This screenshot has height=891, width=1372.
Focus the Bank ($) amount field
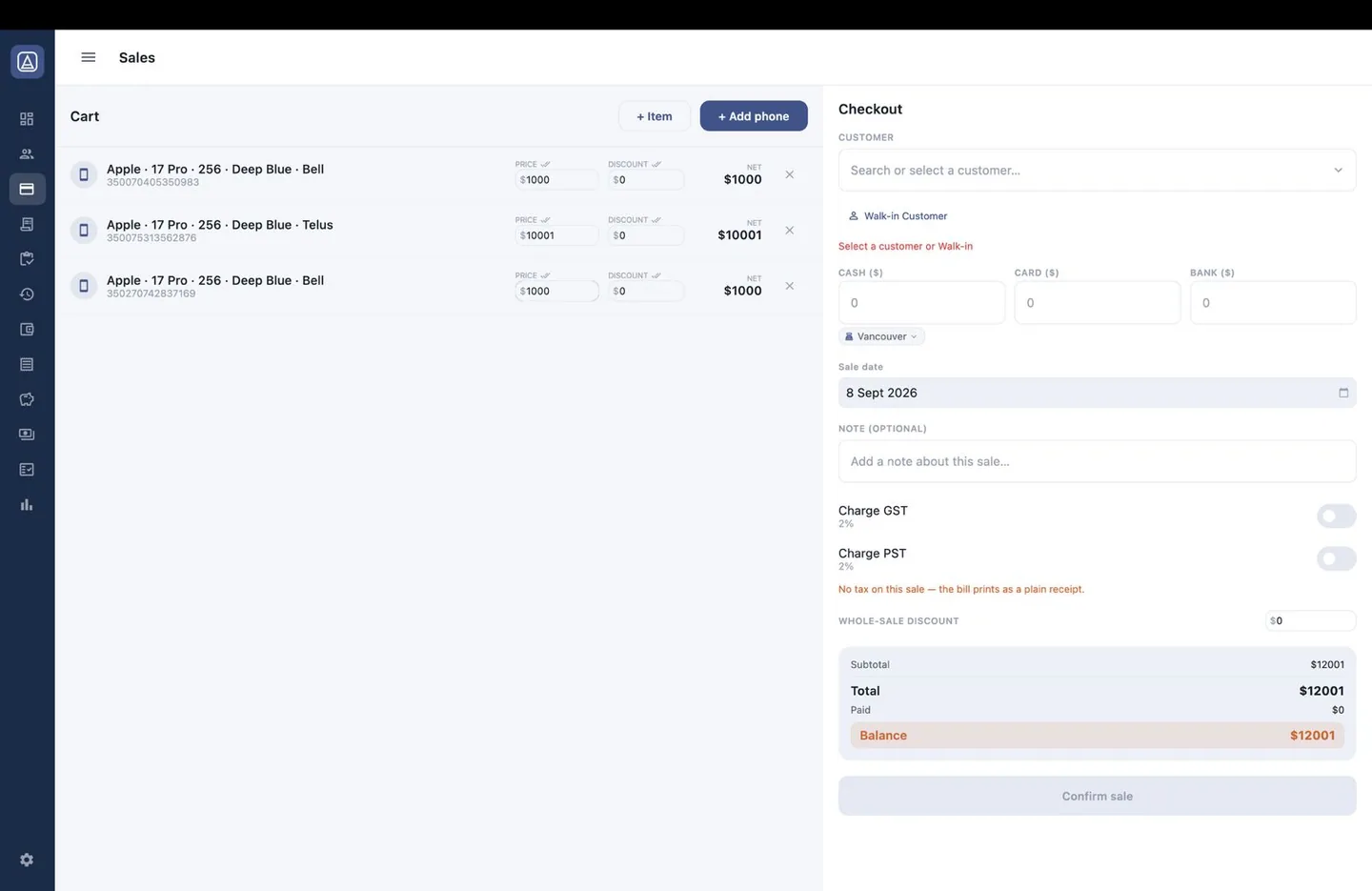[x=1272, y=302]
